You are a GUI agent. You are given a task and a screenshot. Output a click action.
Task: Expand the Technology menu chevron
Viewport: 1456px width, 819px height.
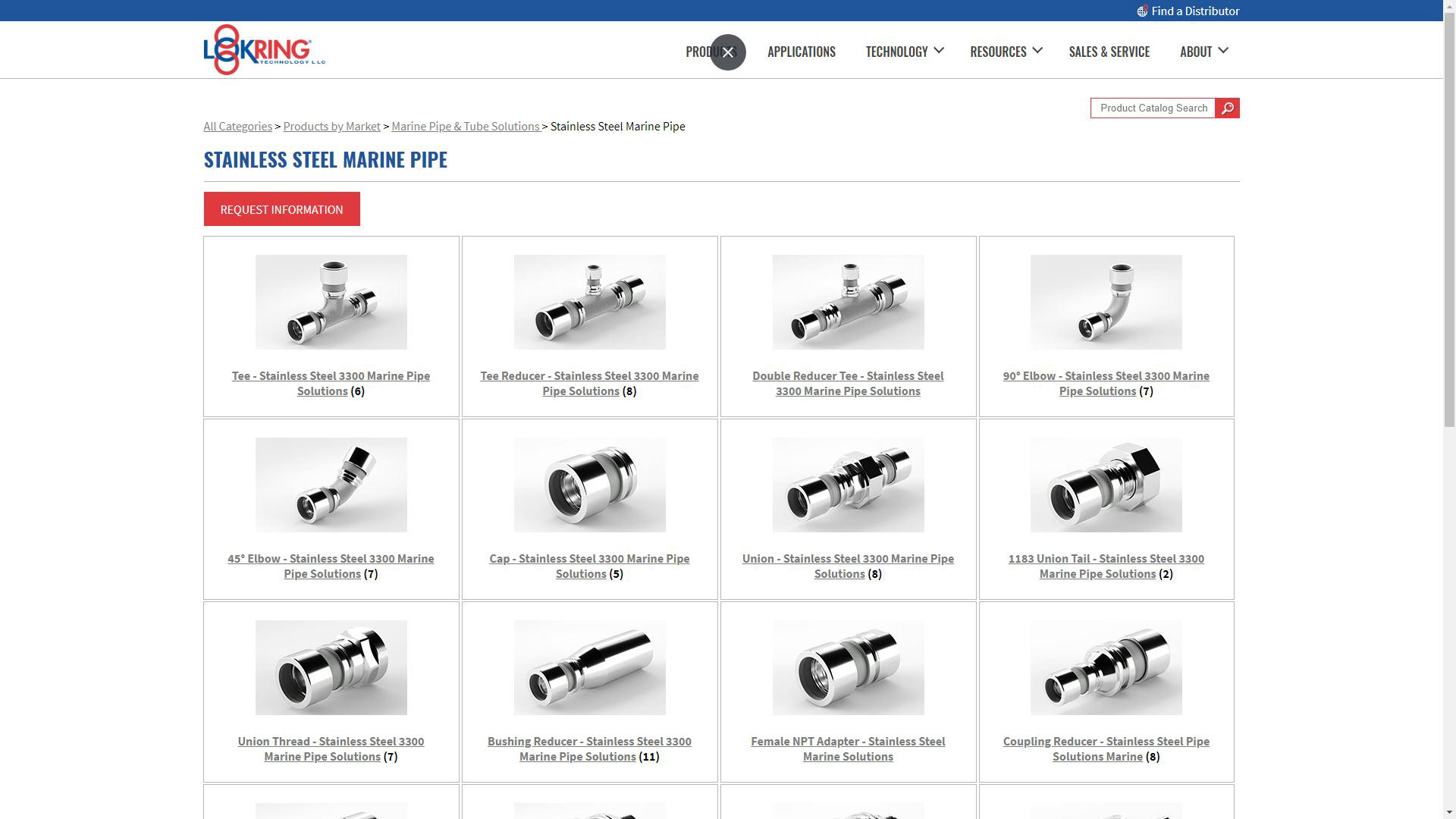[939, 51]
